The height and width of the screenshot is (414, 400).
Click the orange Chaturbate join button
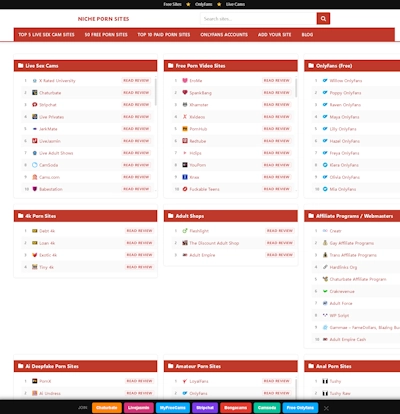107,408
